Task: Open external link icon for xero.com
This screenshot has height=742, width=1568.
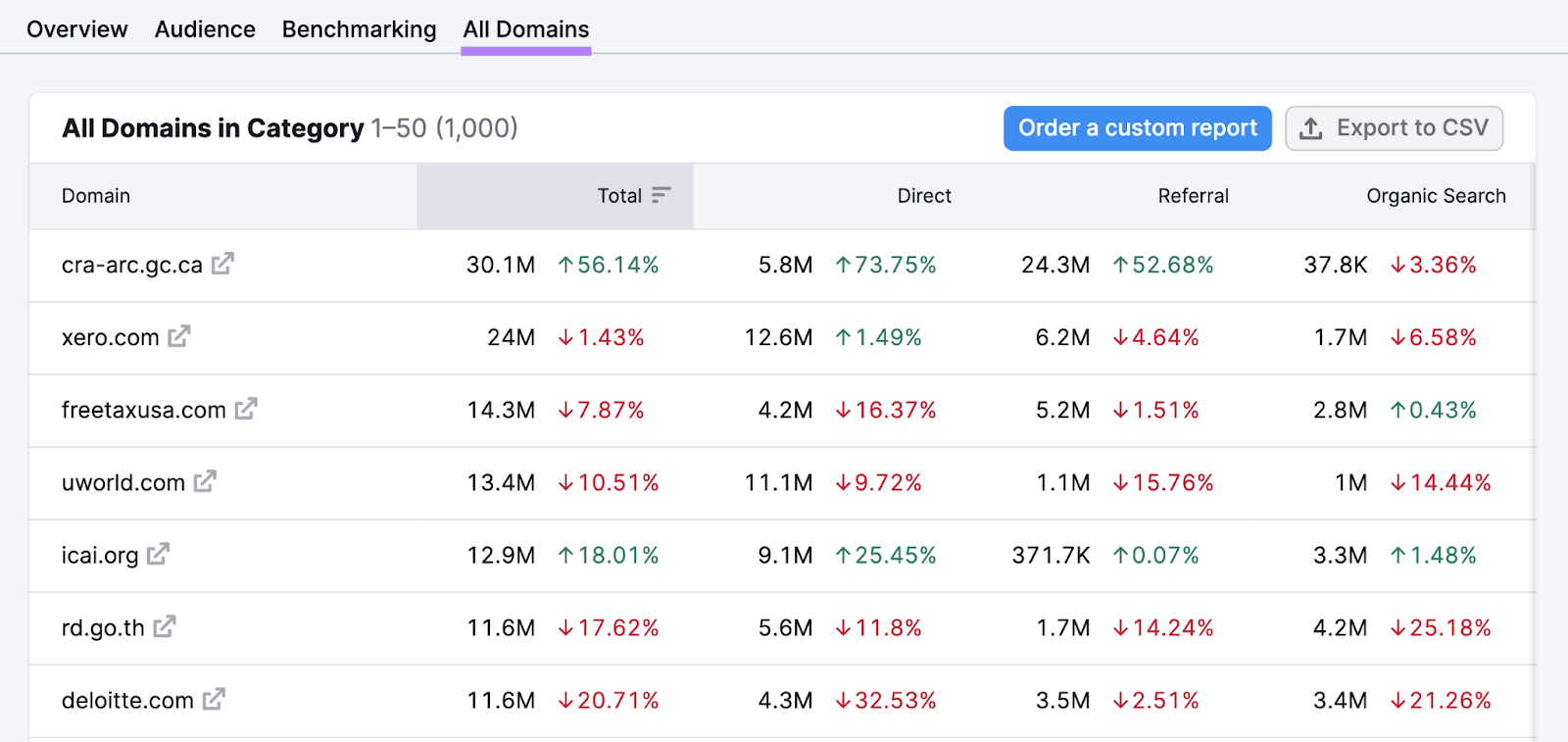Action: [179, 336]
